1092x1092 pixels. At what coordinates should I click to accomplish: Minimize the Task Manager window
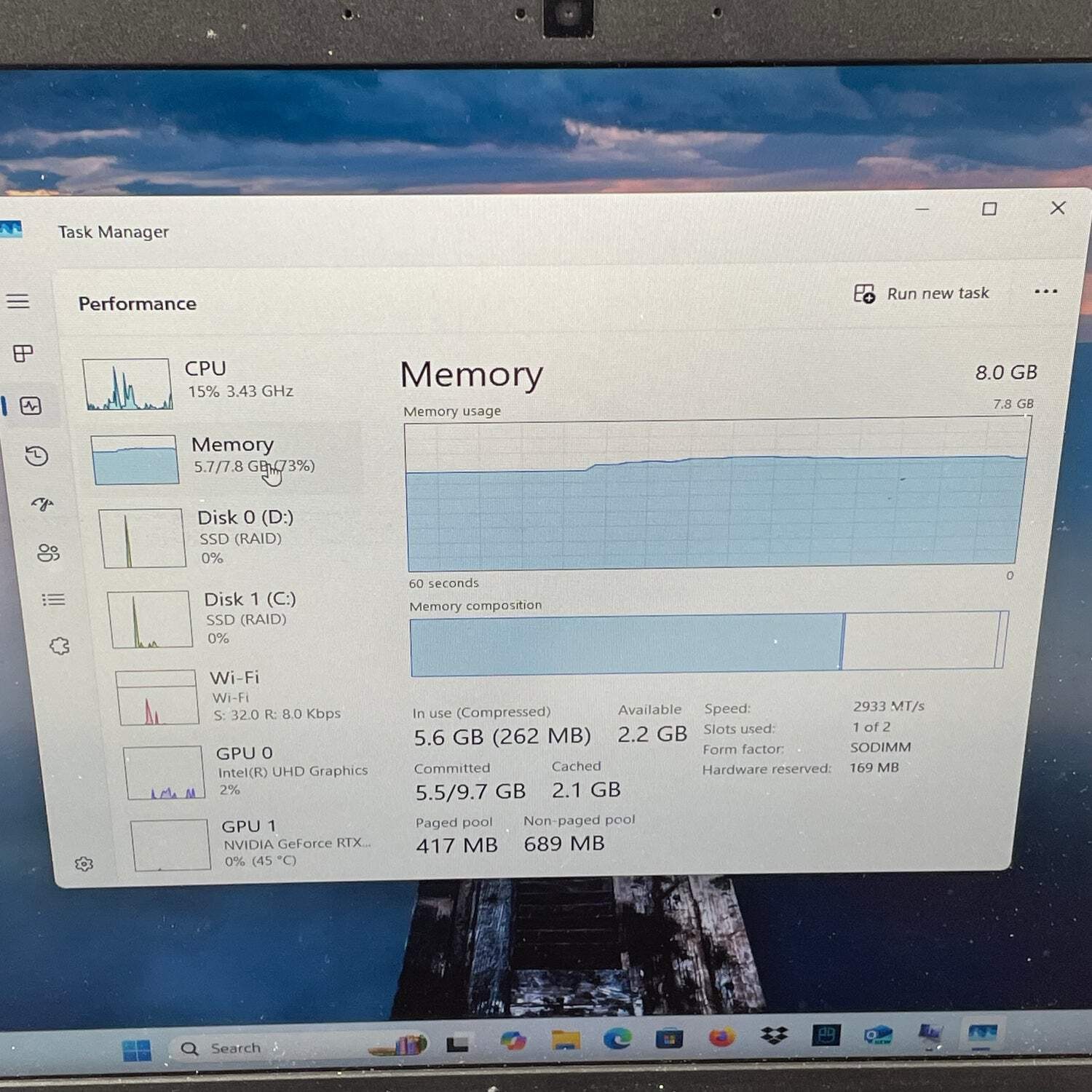coord(922,209)
